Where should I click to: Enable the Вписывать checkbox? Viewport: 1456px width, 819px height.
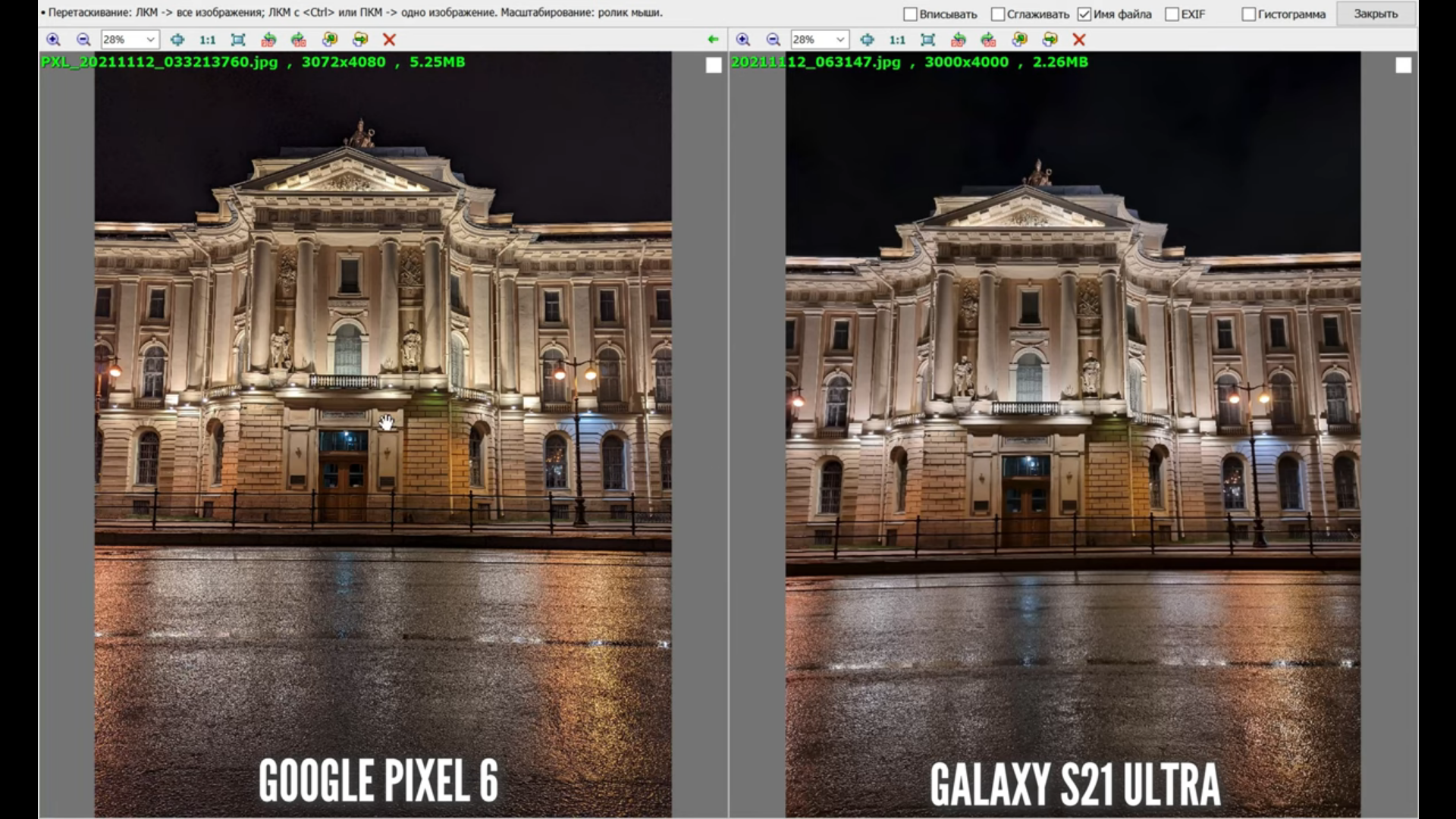coord(911,14)
